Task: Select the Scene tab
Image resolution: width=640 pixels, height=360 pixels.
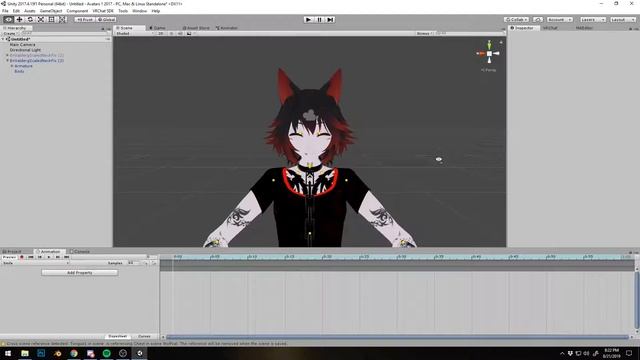Action: coord(129,28)
